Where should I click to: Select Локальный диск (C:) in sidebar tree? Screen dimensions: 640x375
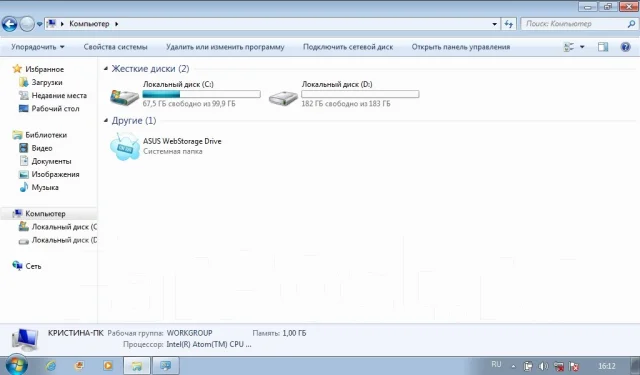tap(64, 227)
